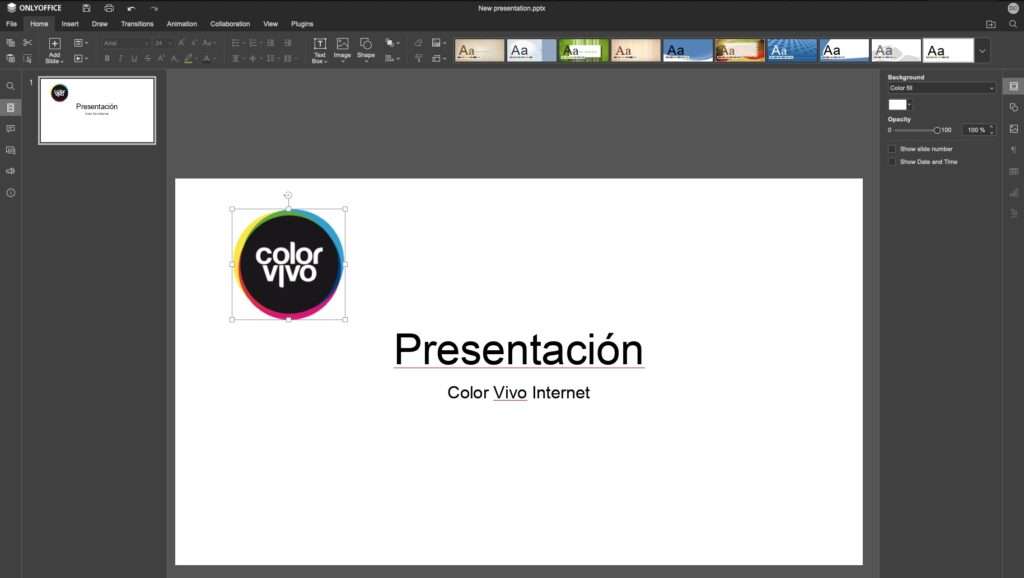Open paragraph settings in right sidebar
The width and height of the screenshot is (1024, 578).
[x=1014, y=150]
